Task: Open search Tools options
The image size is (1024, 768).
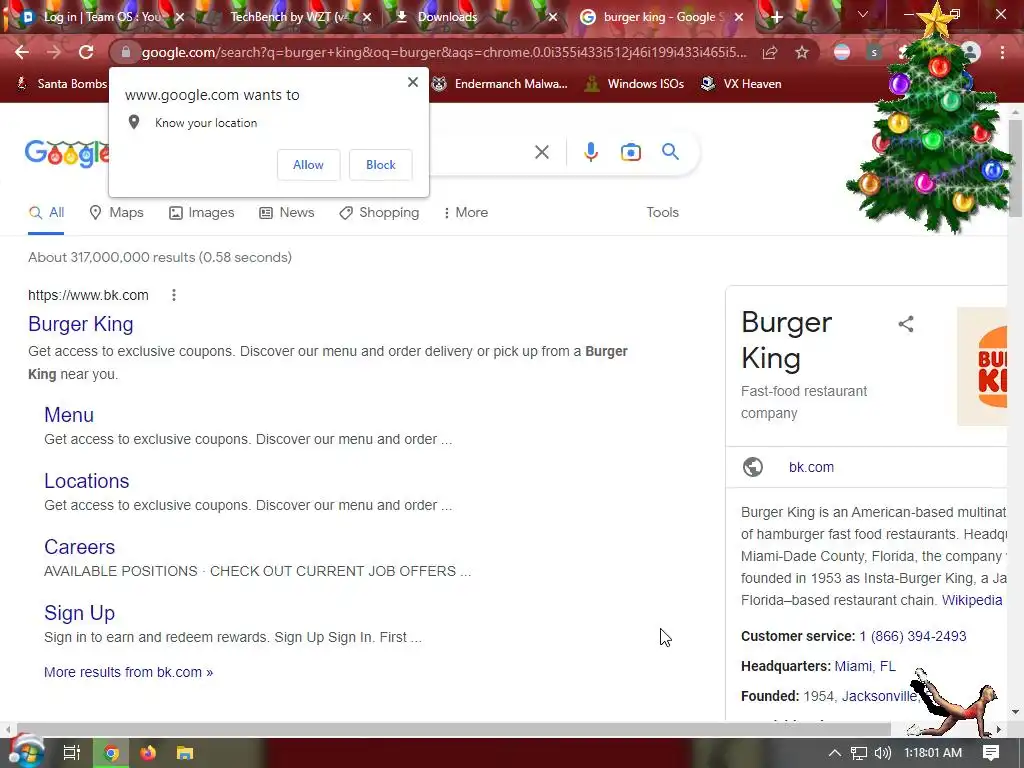Action: click(662, 213)
